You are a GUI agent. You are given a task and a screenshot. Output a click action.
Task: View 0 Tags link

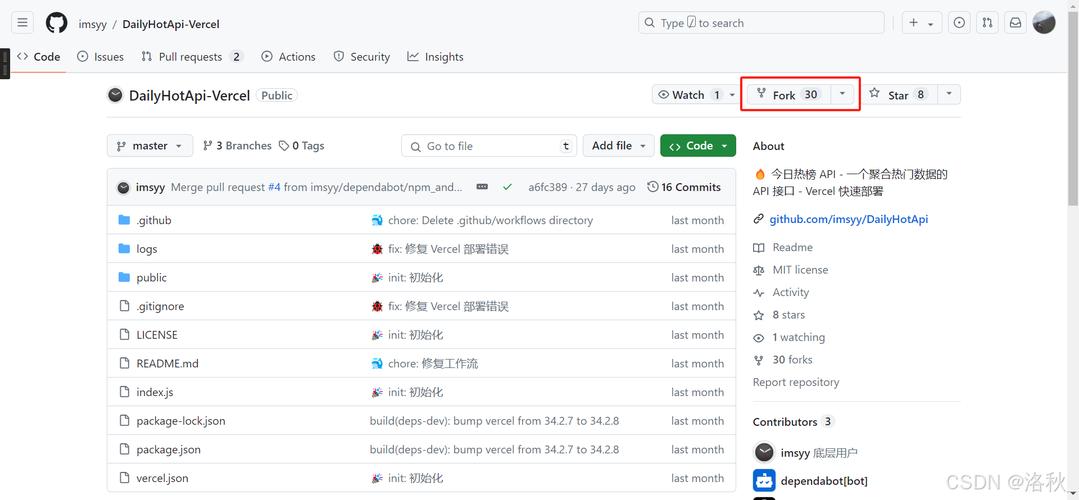point(301,146)
